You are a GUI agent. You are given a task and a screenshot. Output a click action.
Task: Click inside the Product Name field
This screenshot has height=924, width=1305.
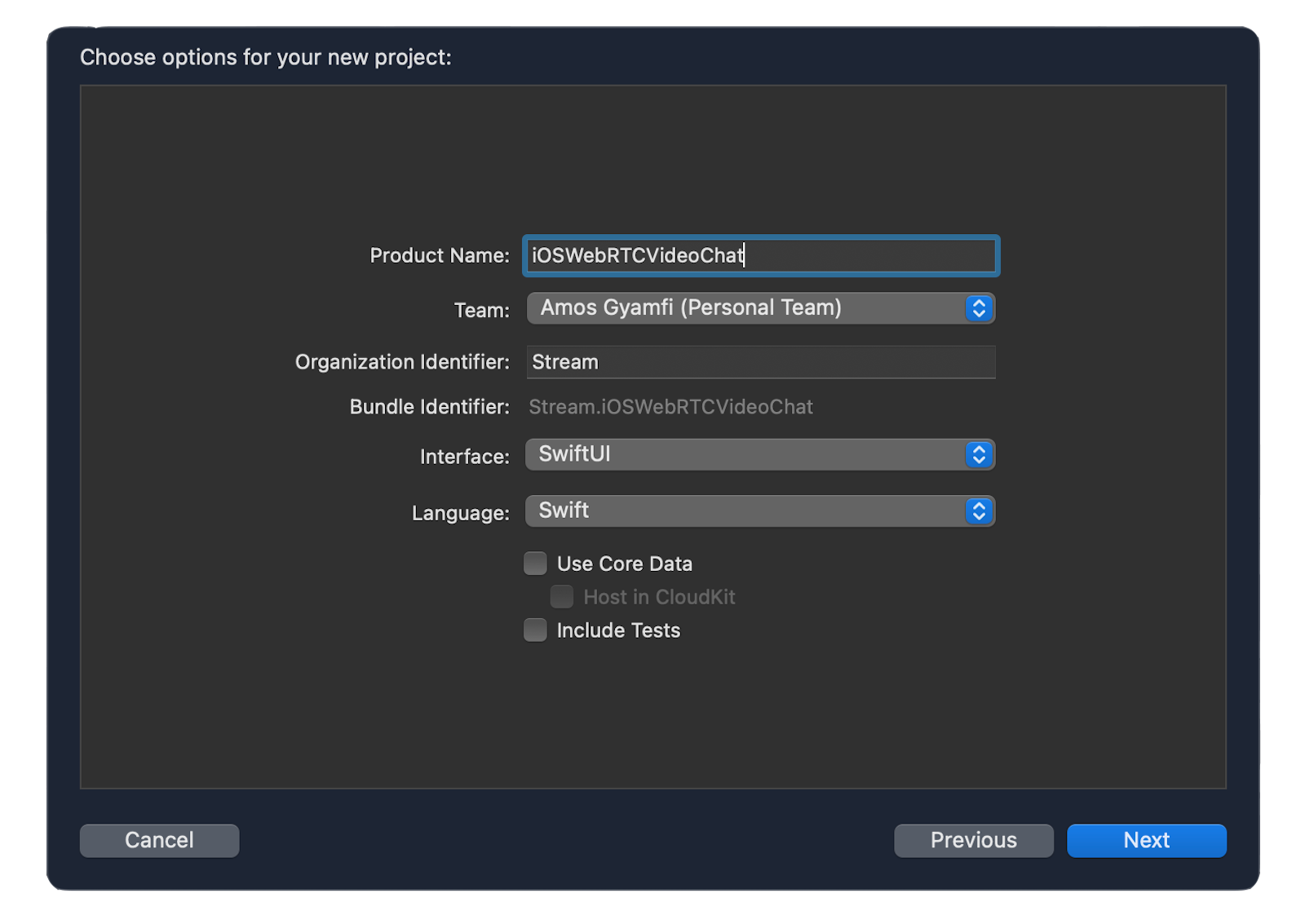coord(759,255)
